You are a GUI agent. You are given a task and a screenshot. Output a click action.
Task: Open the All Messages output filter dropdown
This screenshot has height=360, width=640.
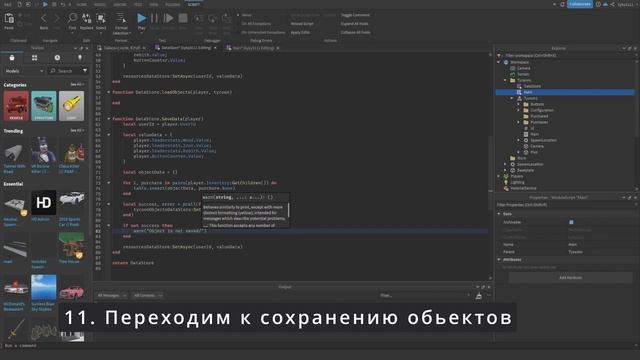click(x=111, y=295)
